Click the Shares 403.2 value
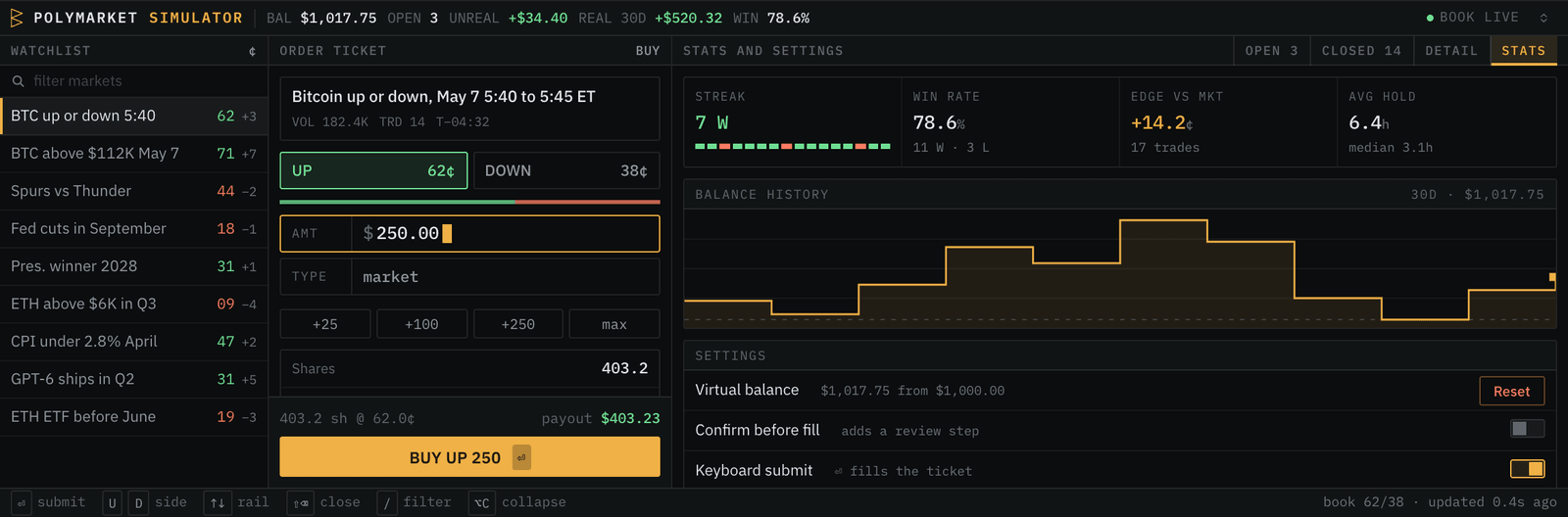Screen dimensions: 1568x517 (624, 368)
